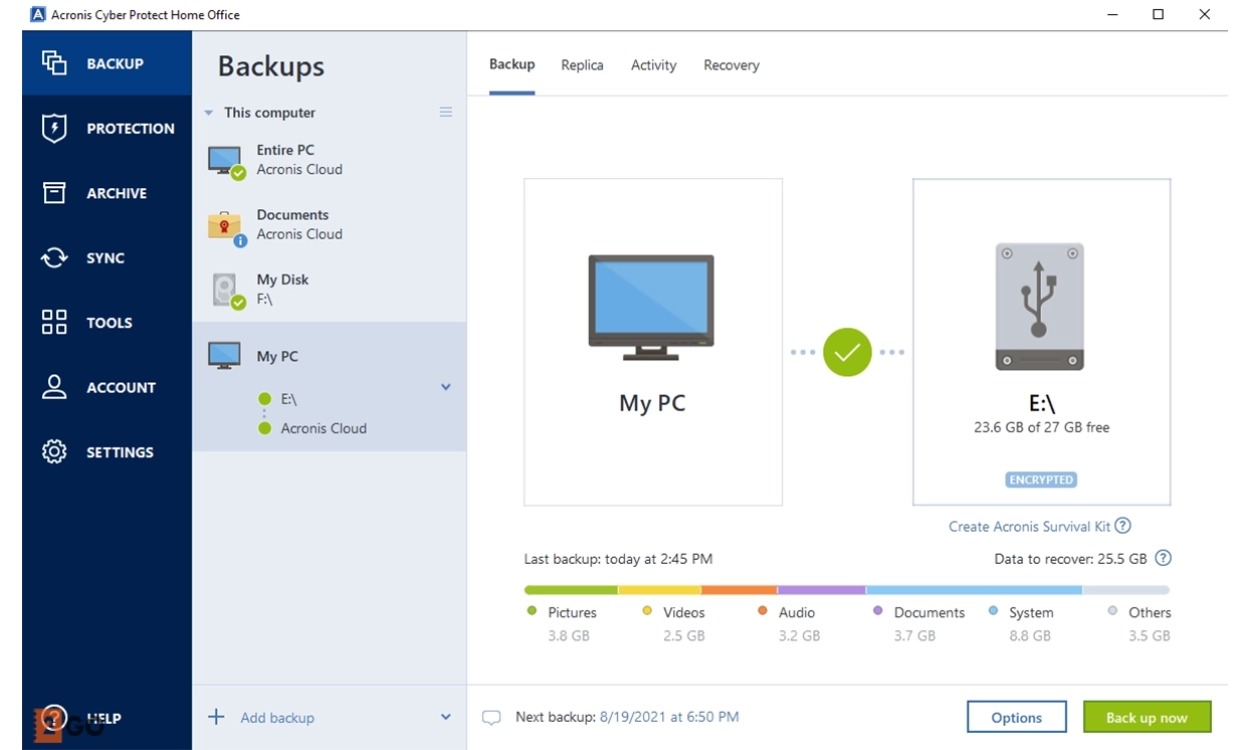The height and width of the screenshot is (750, 1250).
Task: Collapse the My PC backup destinations chevron
Action: pos(446,387)
